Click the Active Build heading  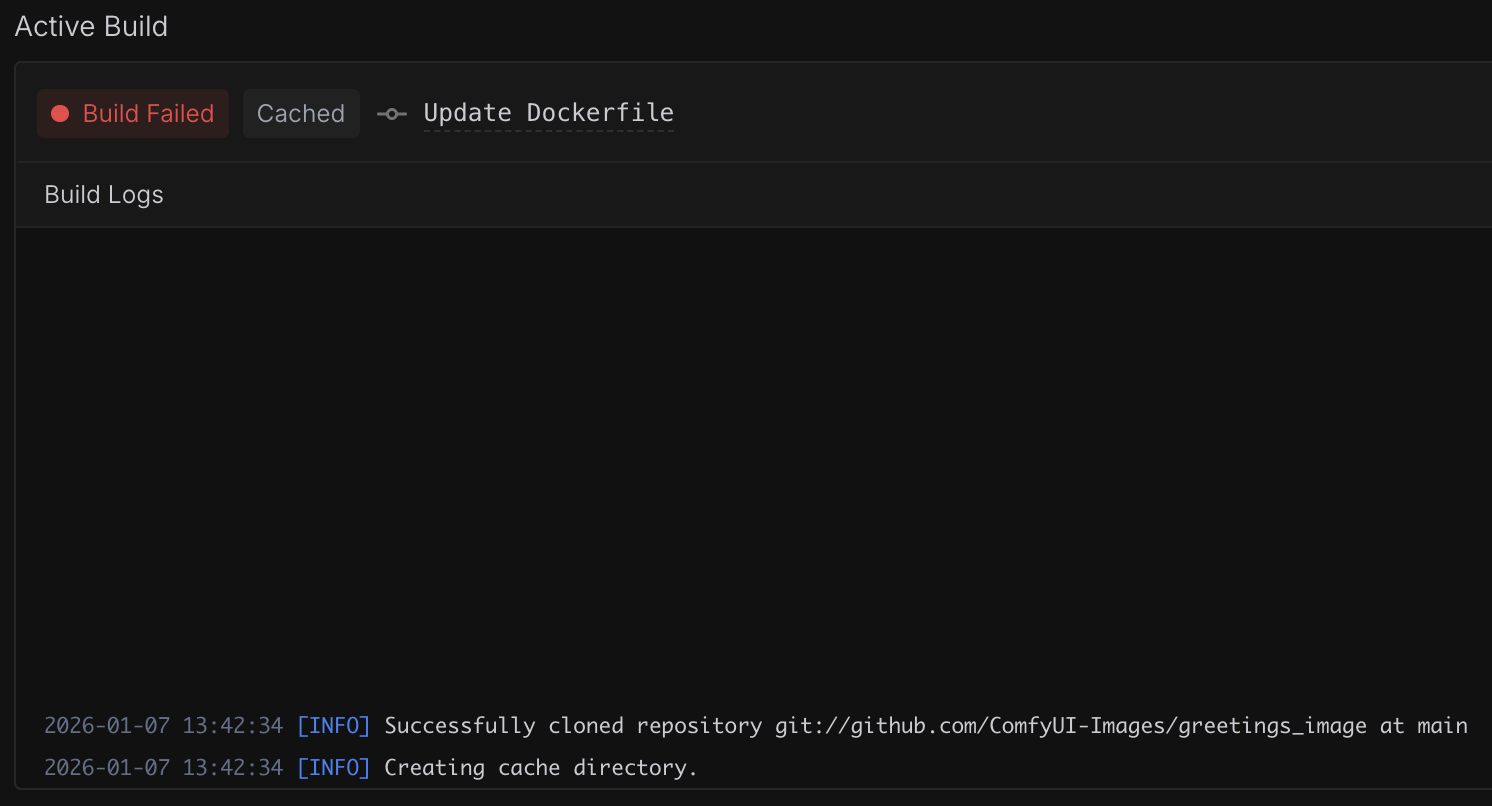pyautogui.click(x=91, y=26)
